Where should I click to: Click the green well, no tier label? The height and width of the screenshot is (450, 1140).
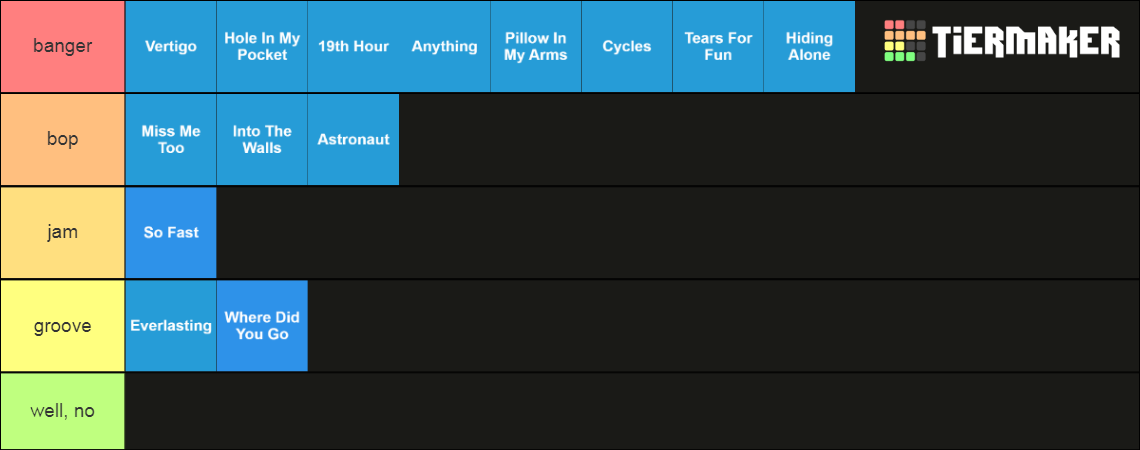(63, 411)
